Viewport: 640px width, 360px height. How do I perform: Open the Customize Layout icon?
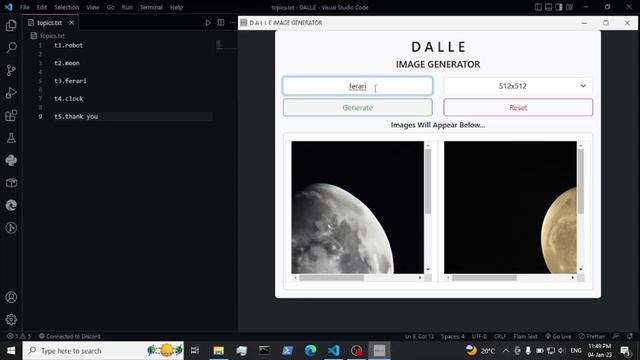(569, 7)
